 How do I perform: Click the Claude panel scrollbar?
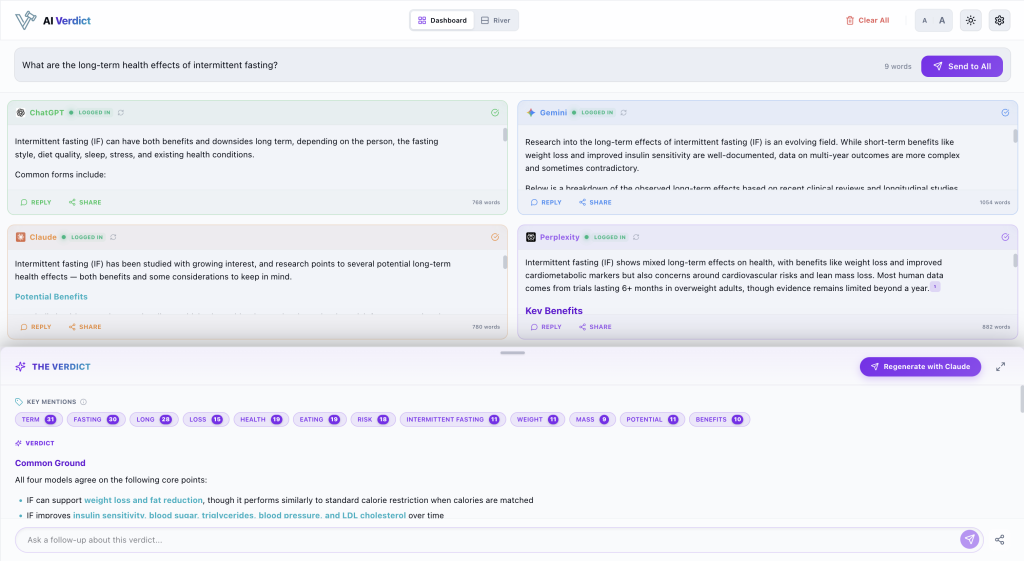click(x=505, y=262)
